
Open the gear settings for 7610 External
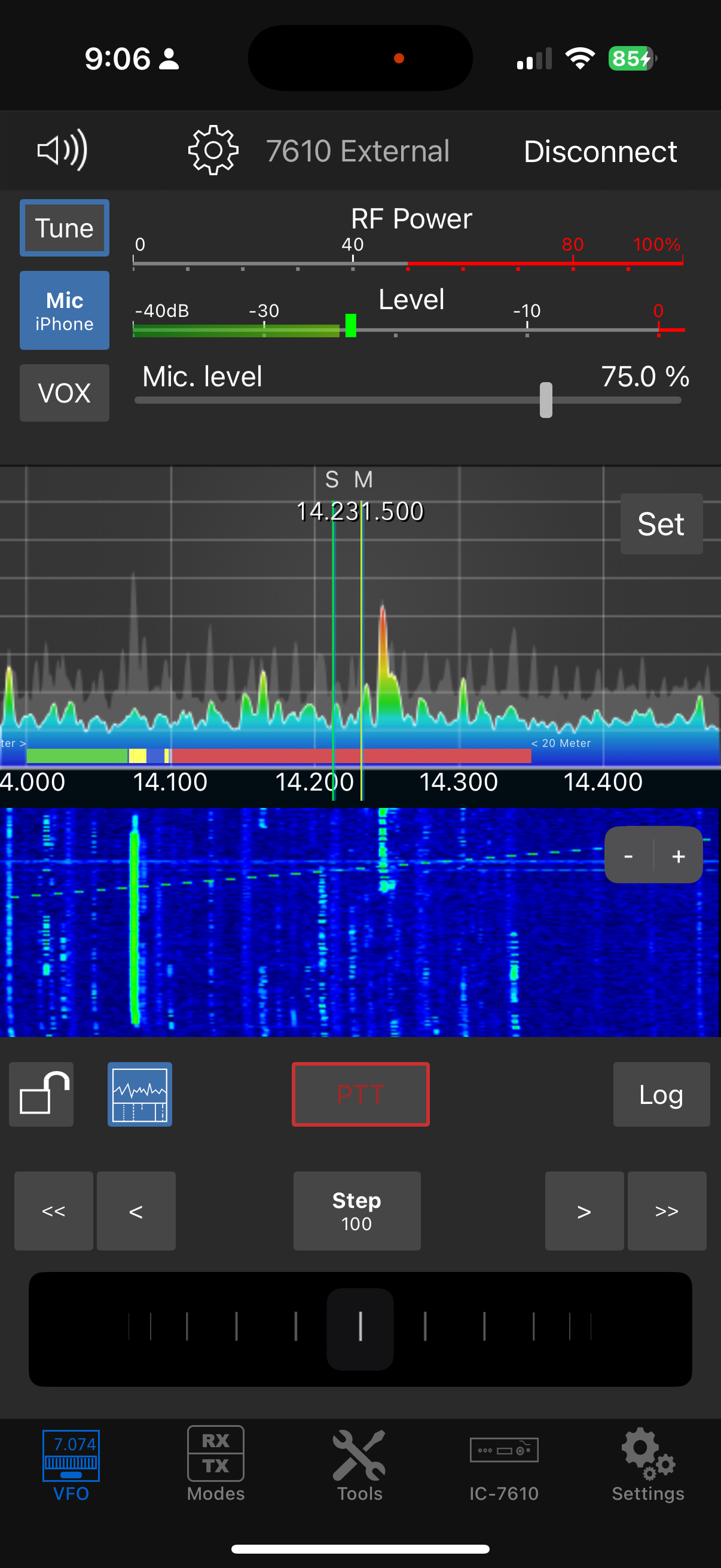(213, 150)
